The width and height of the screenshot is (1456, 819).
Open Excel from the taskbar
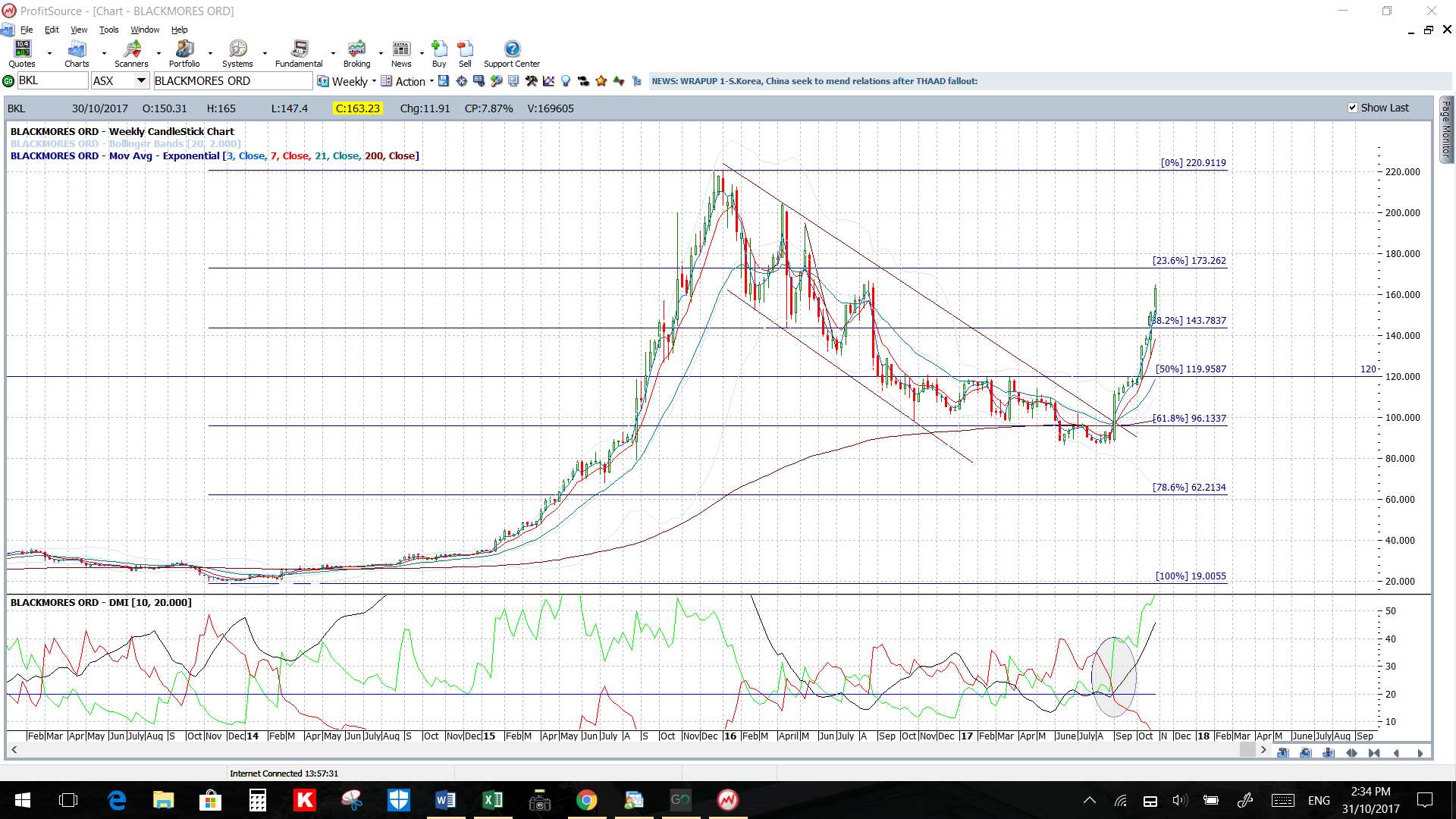492,800
